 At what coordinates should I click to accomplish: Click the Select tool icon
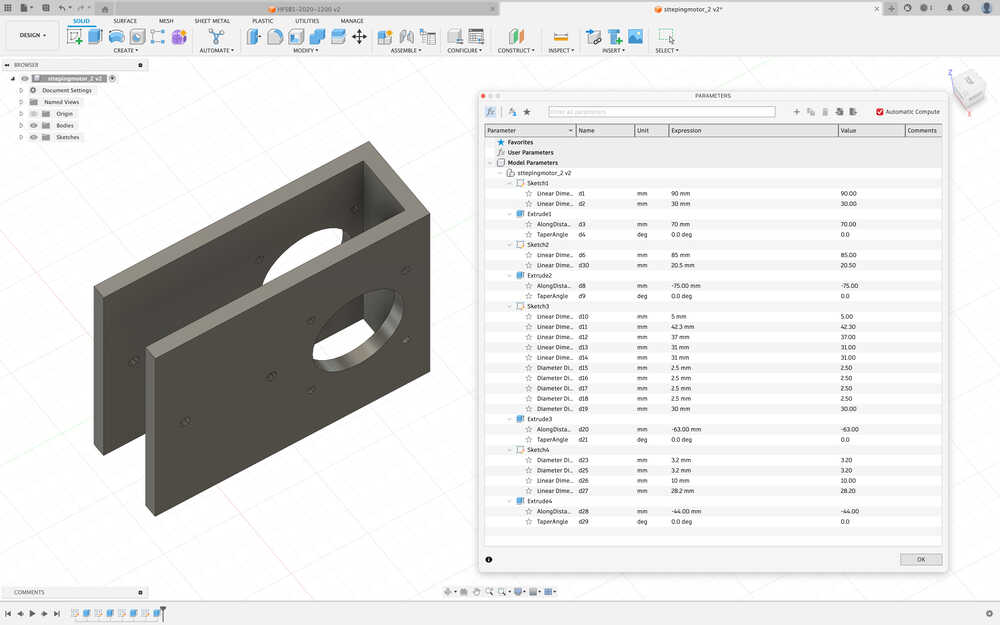coord(666,36)
